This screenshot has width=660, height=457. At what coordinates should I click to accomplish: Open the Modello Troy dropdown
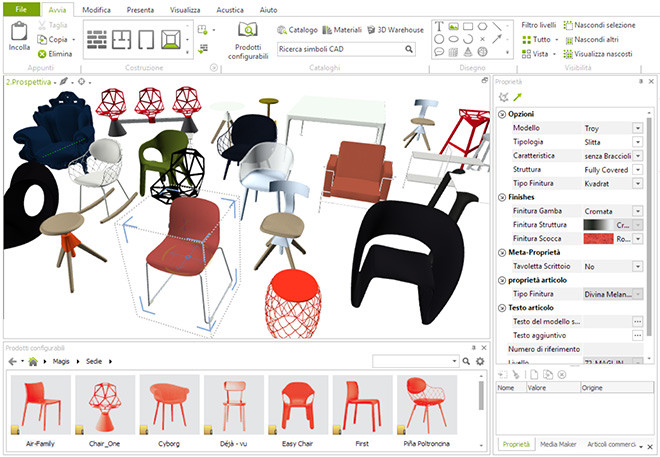coord(638,128)
